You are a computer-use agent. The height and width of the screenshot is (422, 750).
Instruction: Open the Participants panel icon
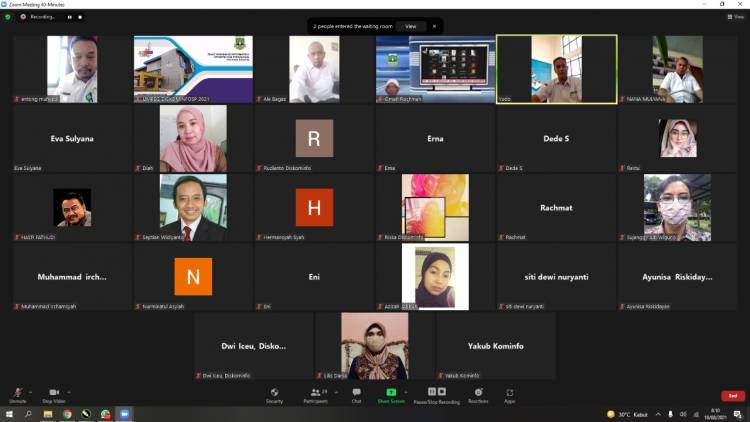315,392
